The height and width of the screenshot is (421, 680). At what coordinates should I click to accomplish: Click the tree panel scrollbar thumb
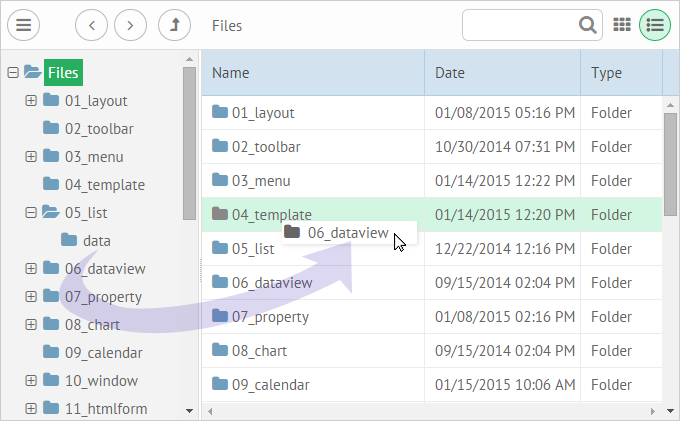click(x=190, y=143)
